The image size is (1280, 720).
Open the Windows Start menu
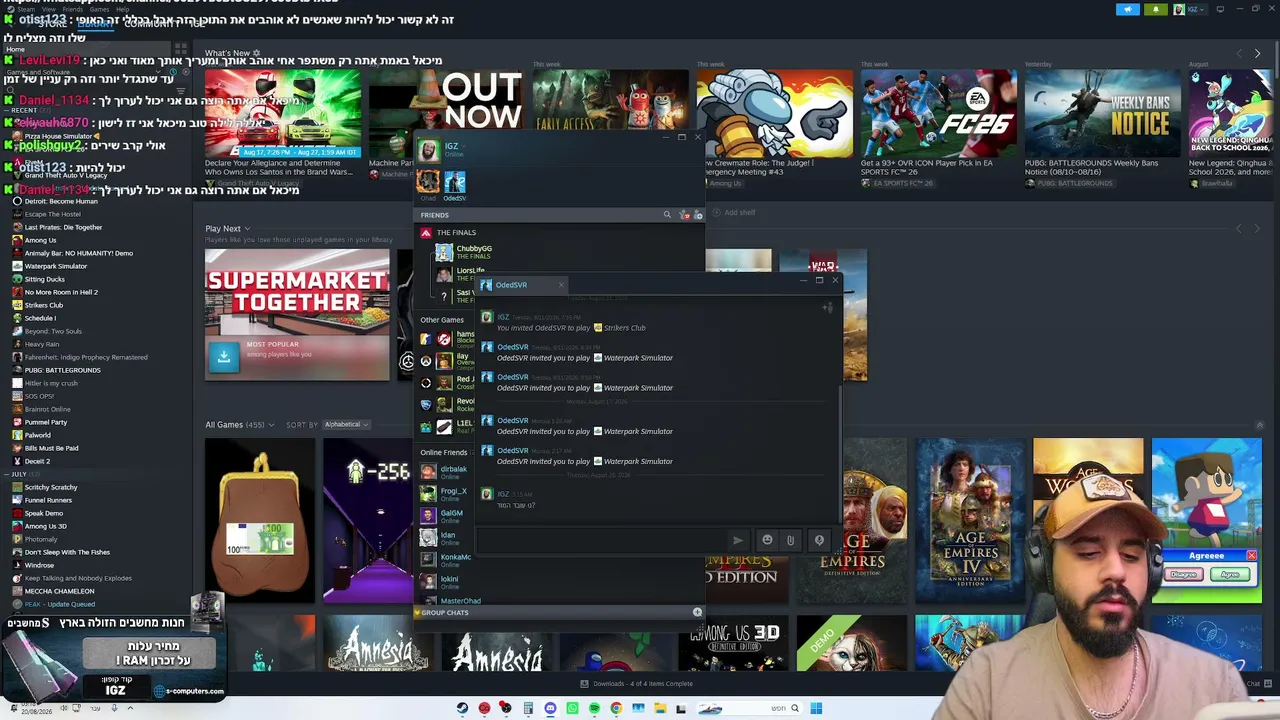(x=816, y=709)
